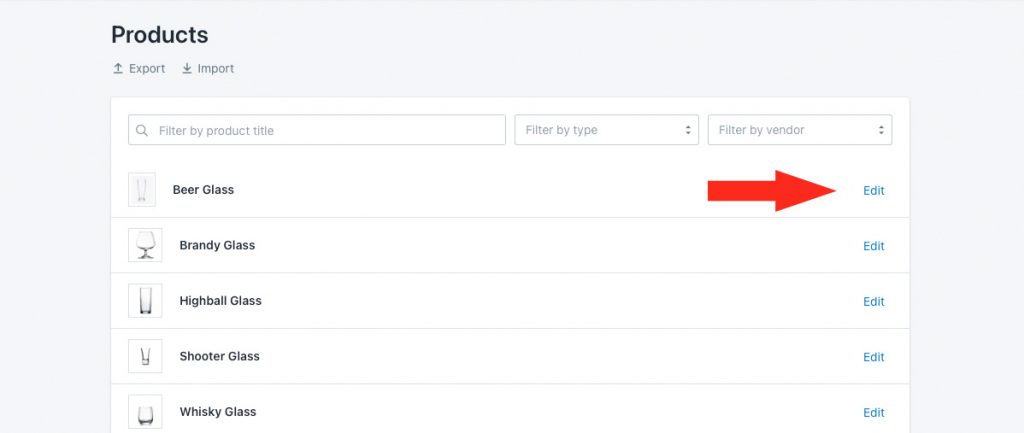Click the Export upload arrow icon

(118, 69)
